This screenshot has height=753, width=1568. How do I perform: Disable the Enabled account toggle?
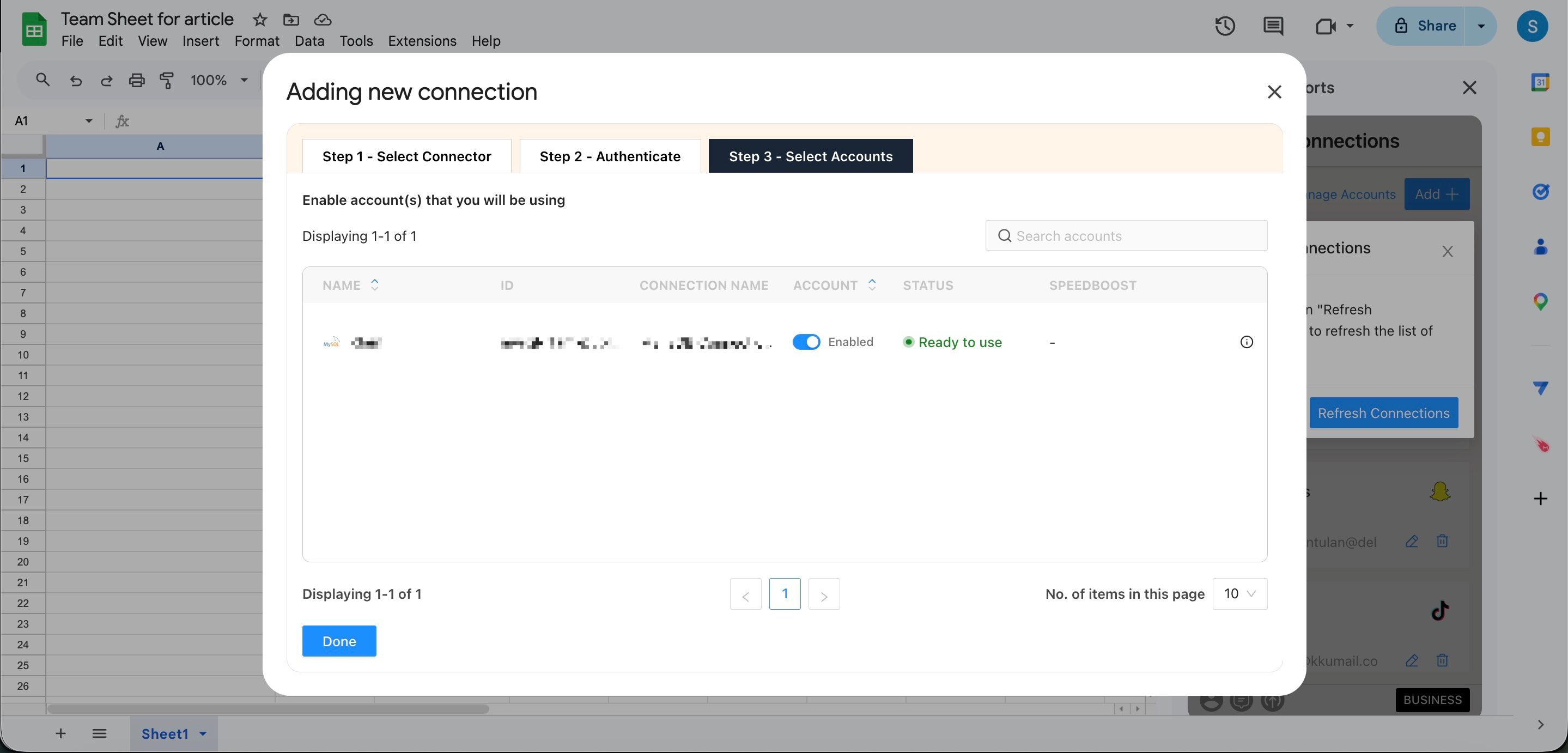pyautogui.click(x=806, y=342)
